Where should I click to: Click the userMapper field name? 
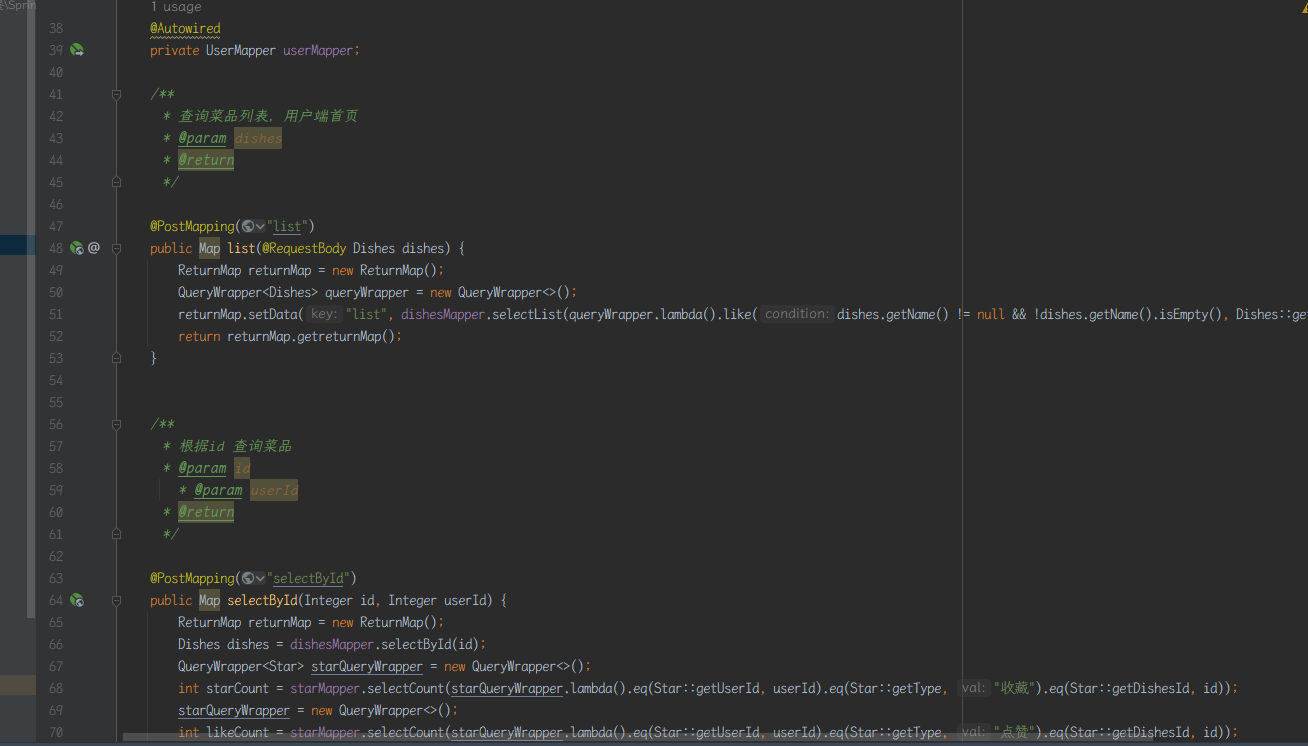click(x=318, y=50)
